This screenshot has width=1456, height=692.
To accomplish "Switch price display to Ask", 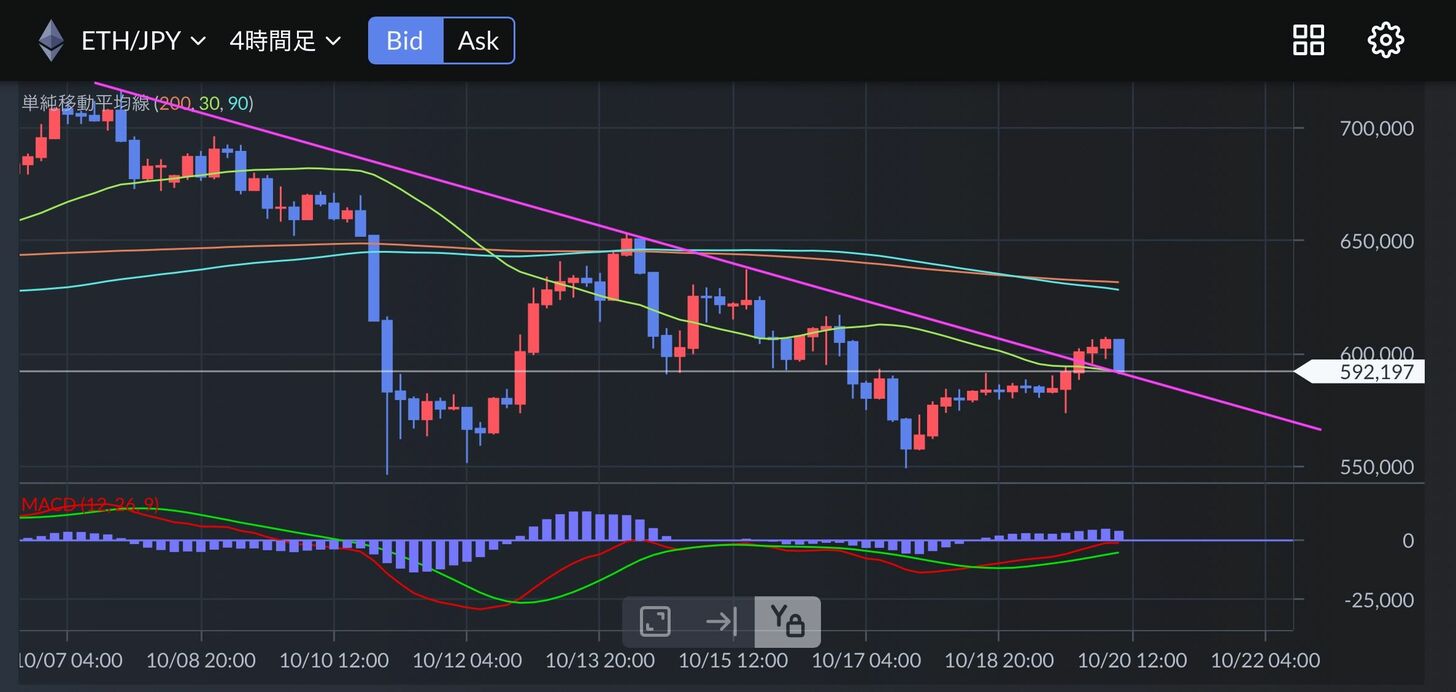I will tap(478, 41).
